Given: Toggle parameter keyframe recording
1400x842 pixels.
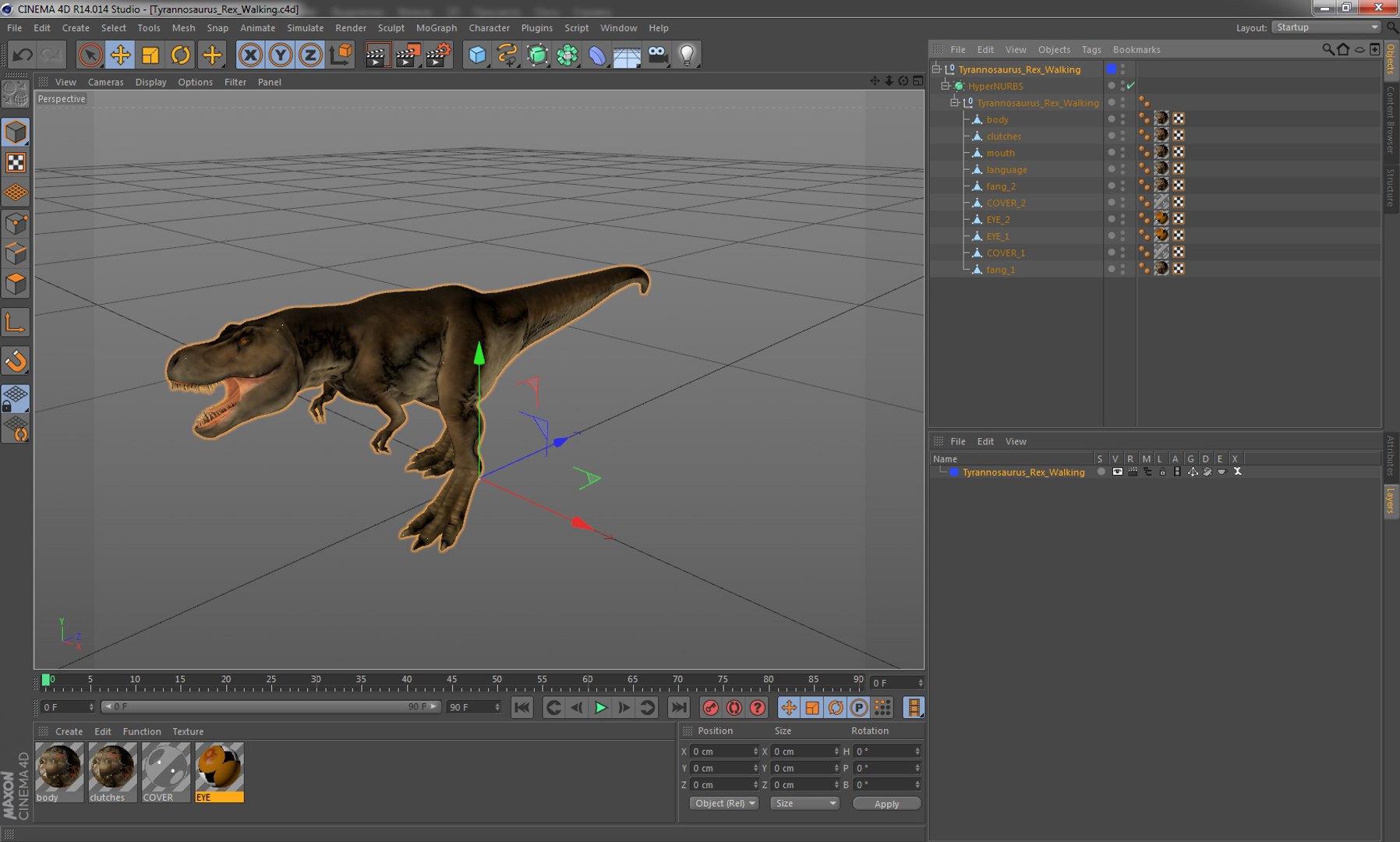Looking at the screenshot, I should point(859,708).
